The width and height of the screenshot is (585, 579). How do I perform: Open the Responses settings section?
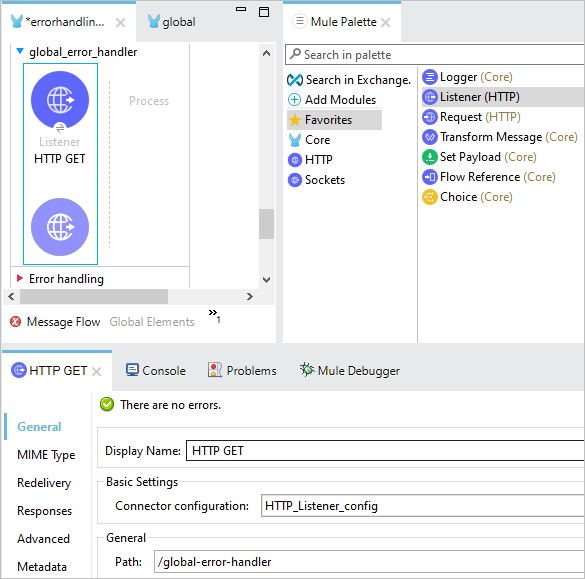[44, 511]
